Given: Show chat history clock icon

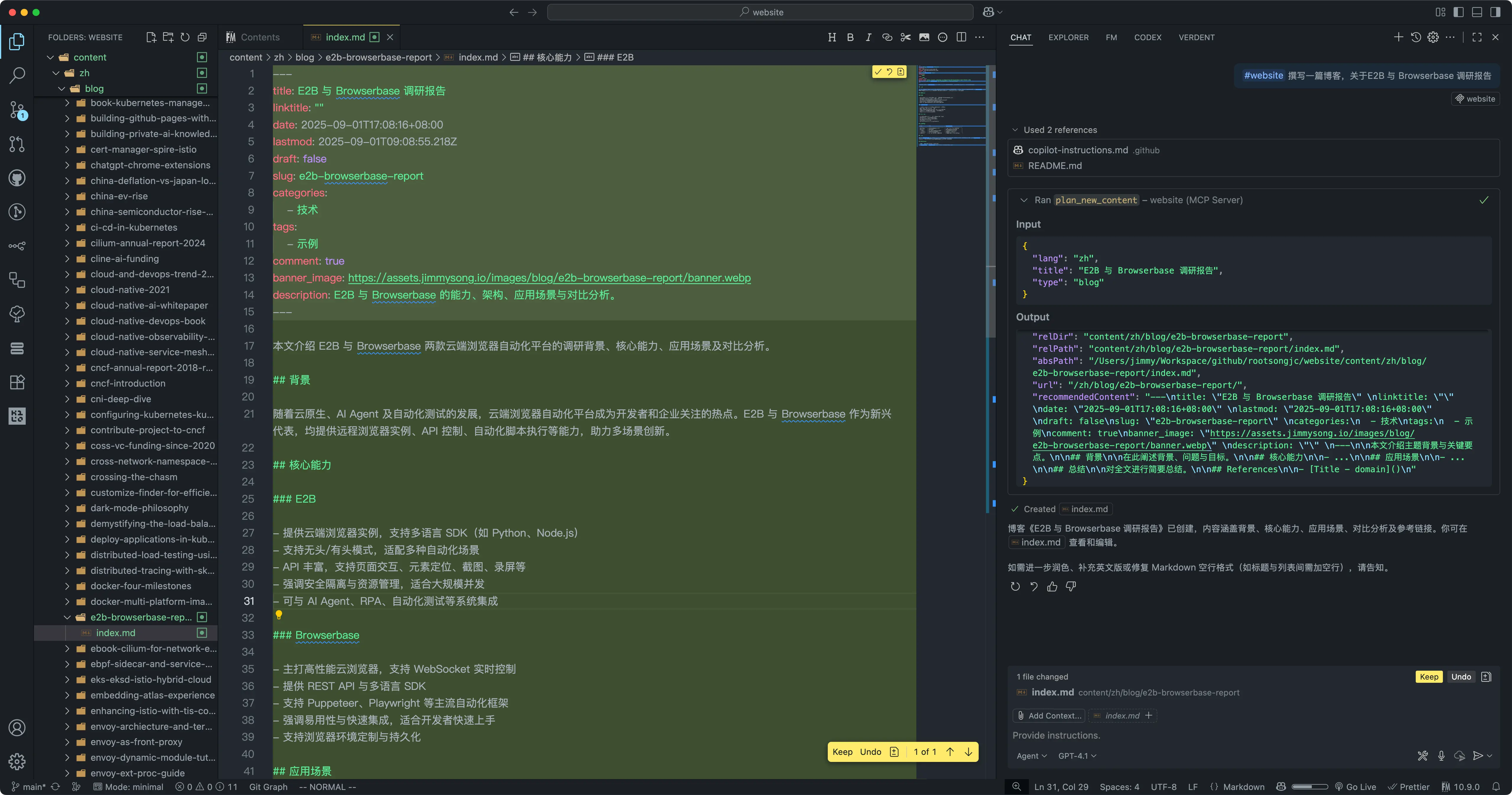Looking at the screenshot, I should tap(1416, 37).
